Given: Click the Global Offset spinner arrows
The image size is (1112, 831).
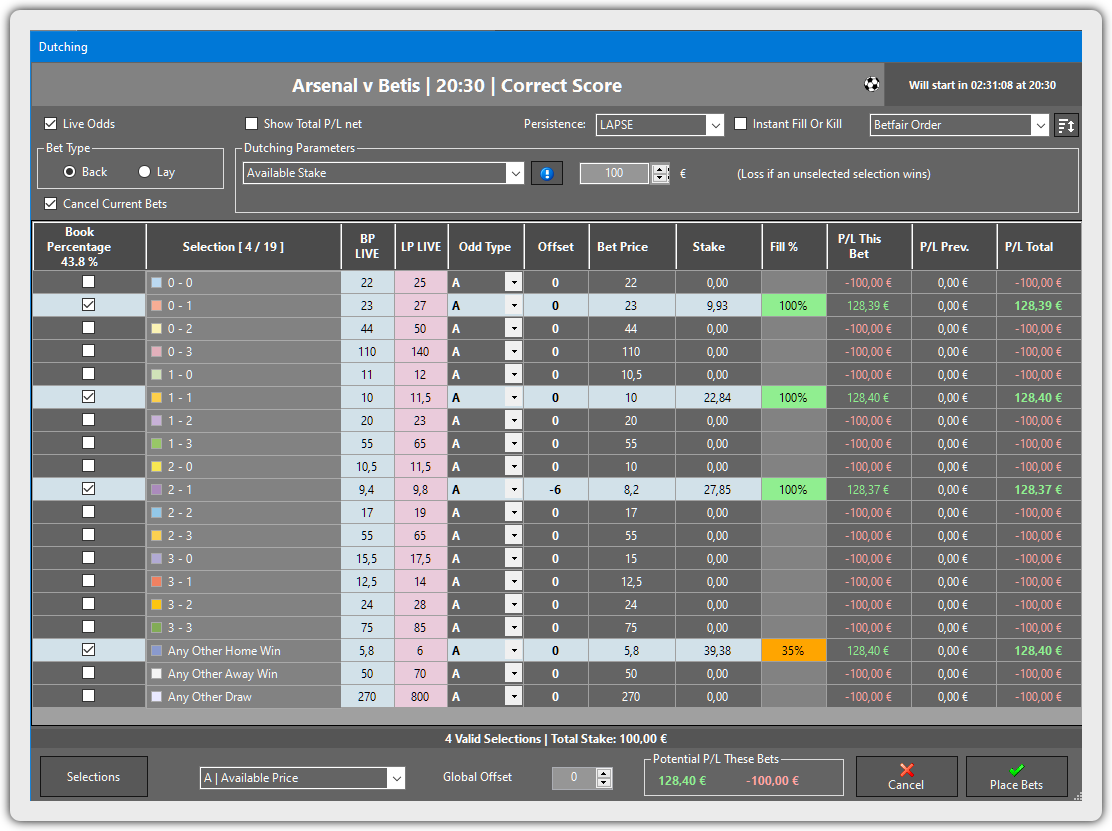Looking at the screenshot, I should click(x=604, y=778).
